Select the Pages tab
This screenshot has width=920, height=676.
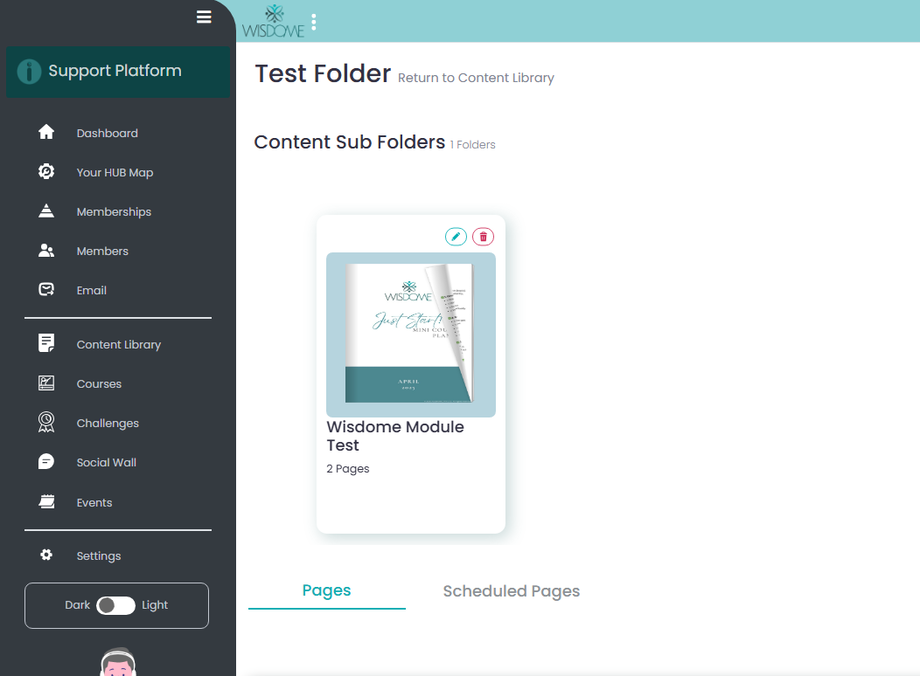(x=326, y=590)
